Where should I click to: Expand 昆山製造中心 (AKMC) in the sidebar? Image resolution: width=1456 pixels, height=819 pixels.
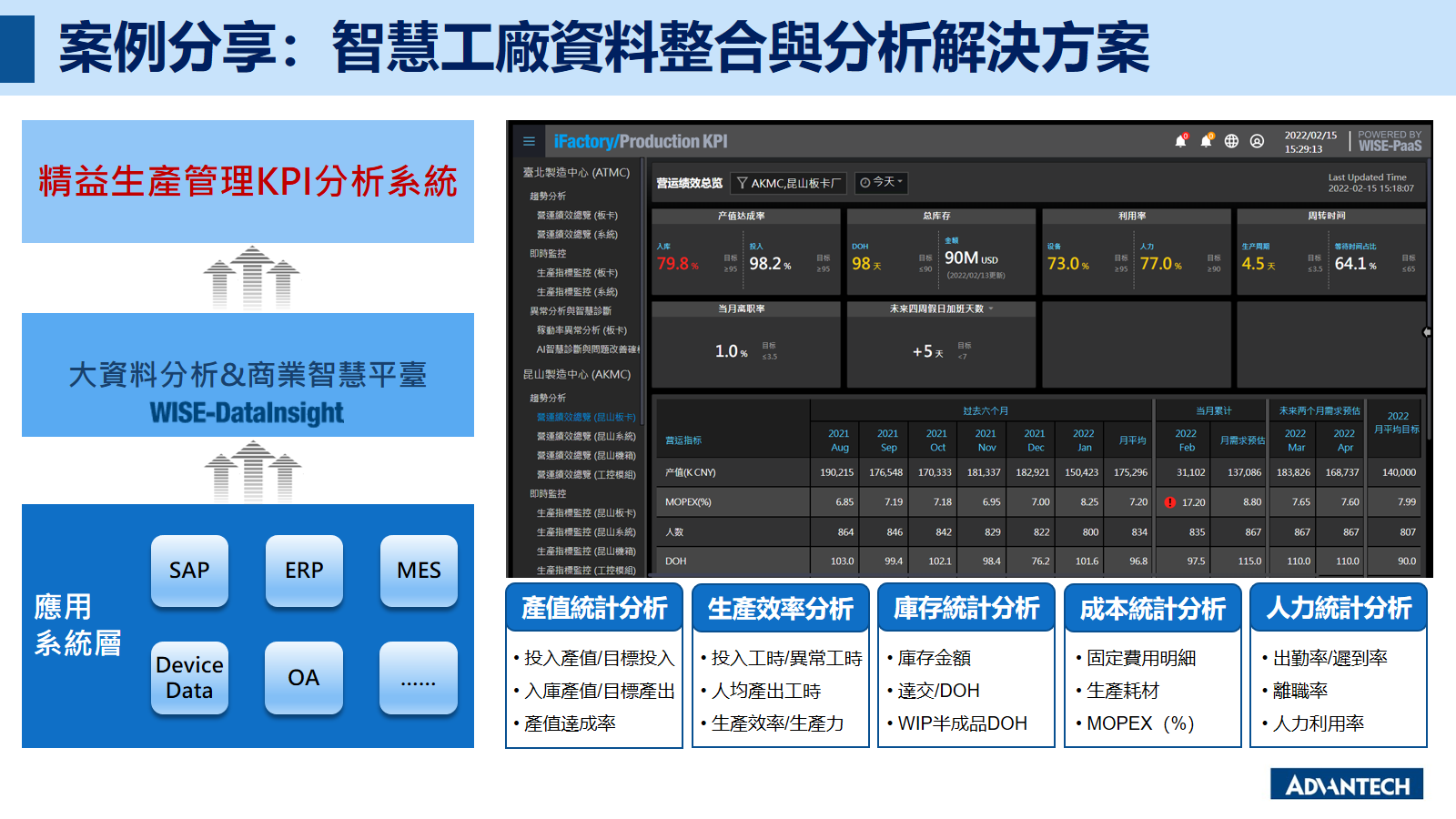pos(576,374)
